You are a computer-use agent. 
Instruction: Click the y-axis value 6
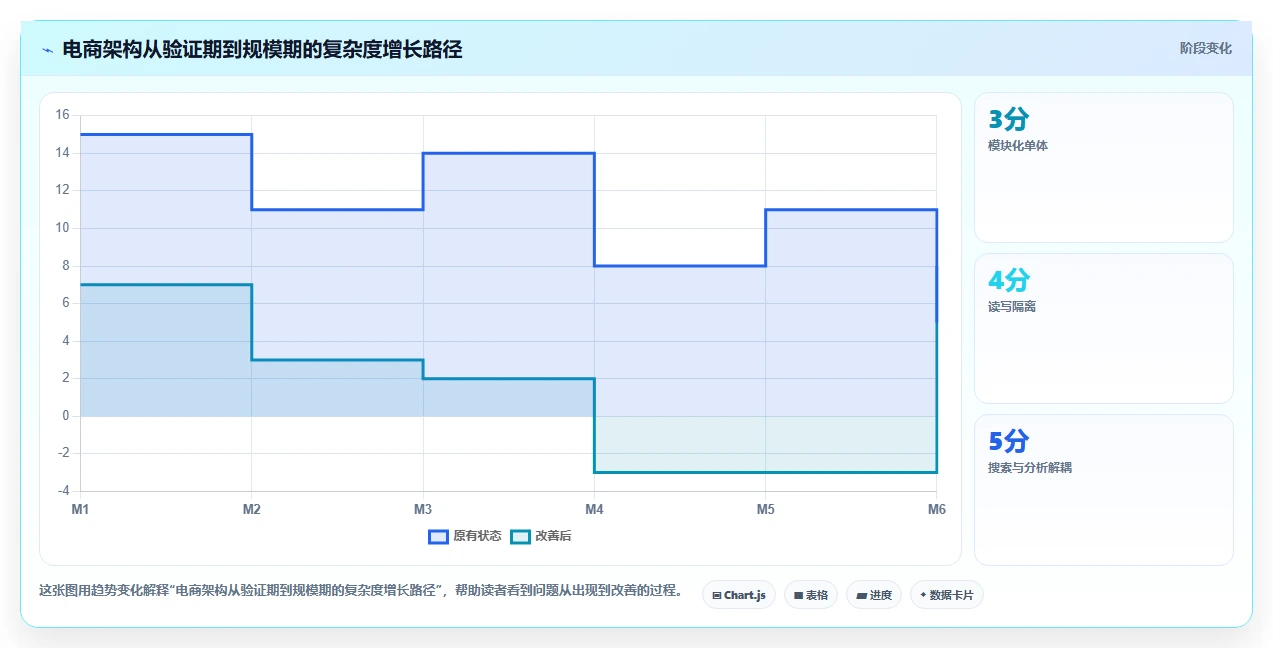click(65, 303)
